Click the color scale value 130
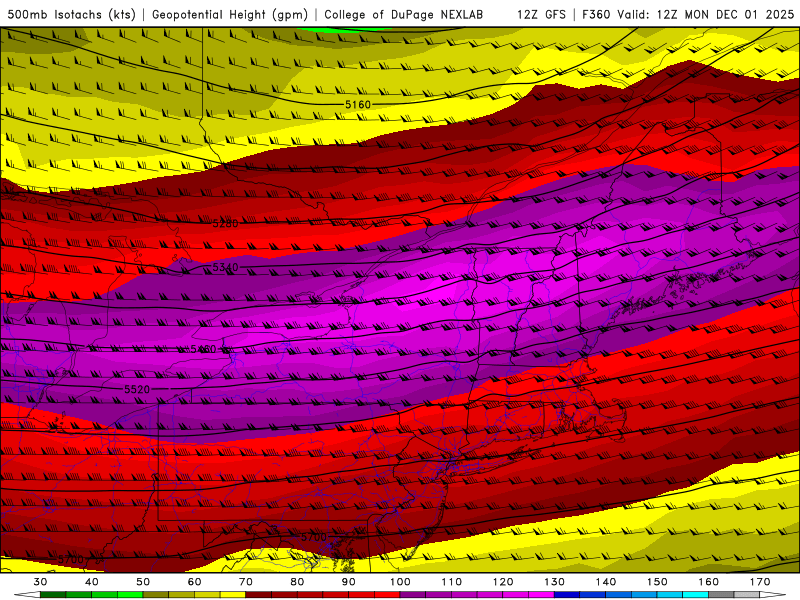 [x=554, y=582]
